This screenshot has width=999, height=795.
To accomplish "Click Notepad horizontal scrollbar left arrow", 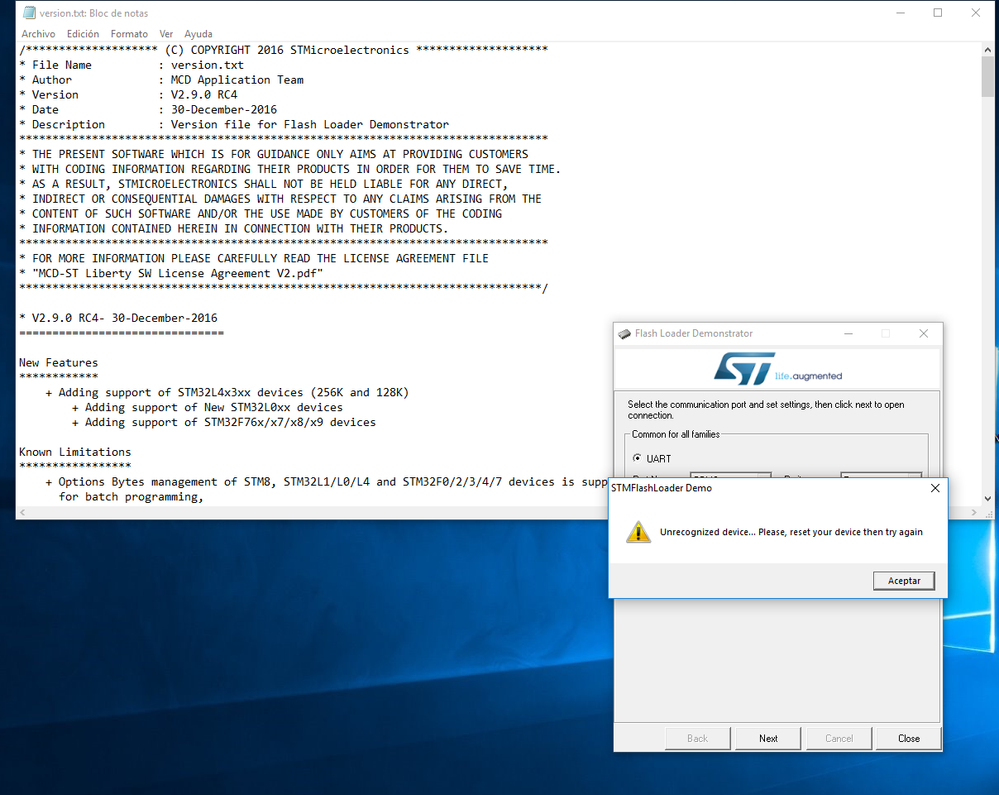I will click(23, 512).
